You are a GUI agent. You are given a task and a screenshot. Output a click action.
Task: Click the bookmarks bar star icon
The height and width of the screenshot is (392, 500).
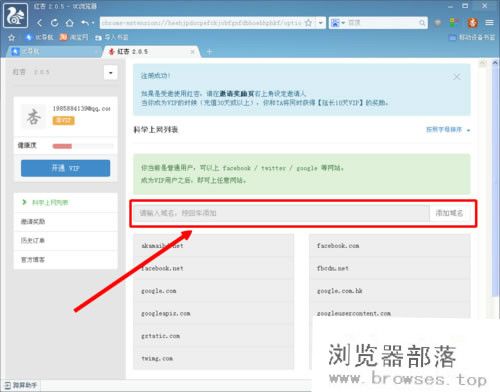pyautogui.click(x=11, y=37)
